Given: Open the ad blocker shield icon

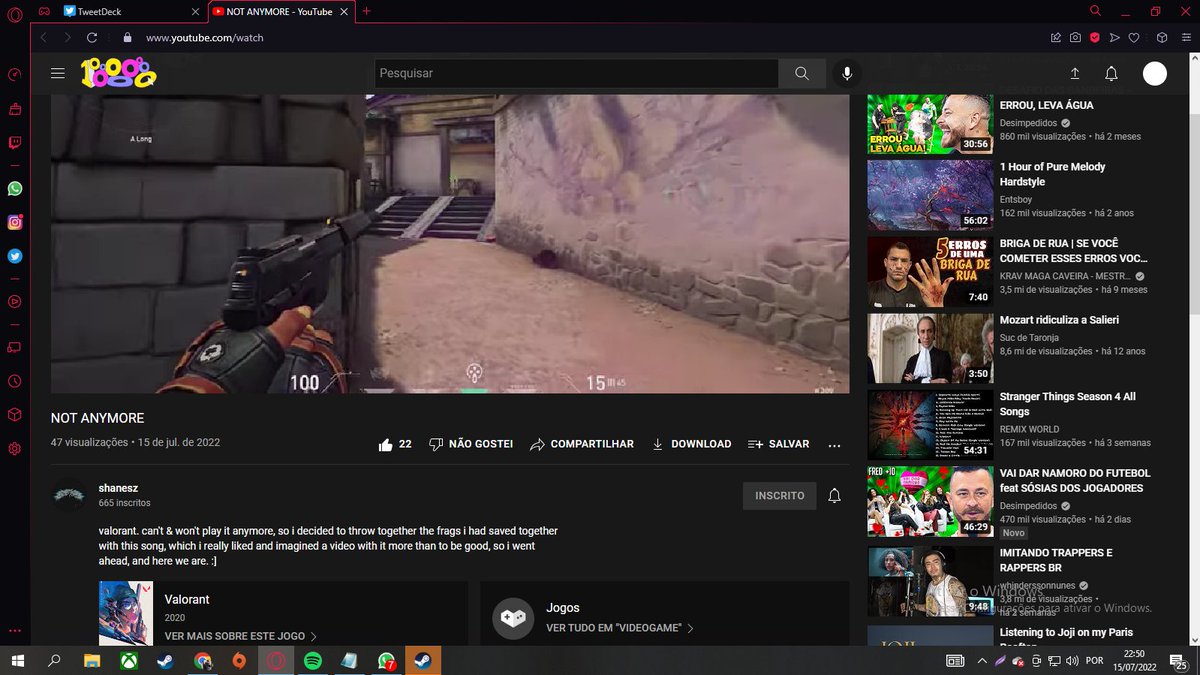Looking at the screenshot, I should 1095,38.
